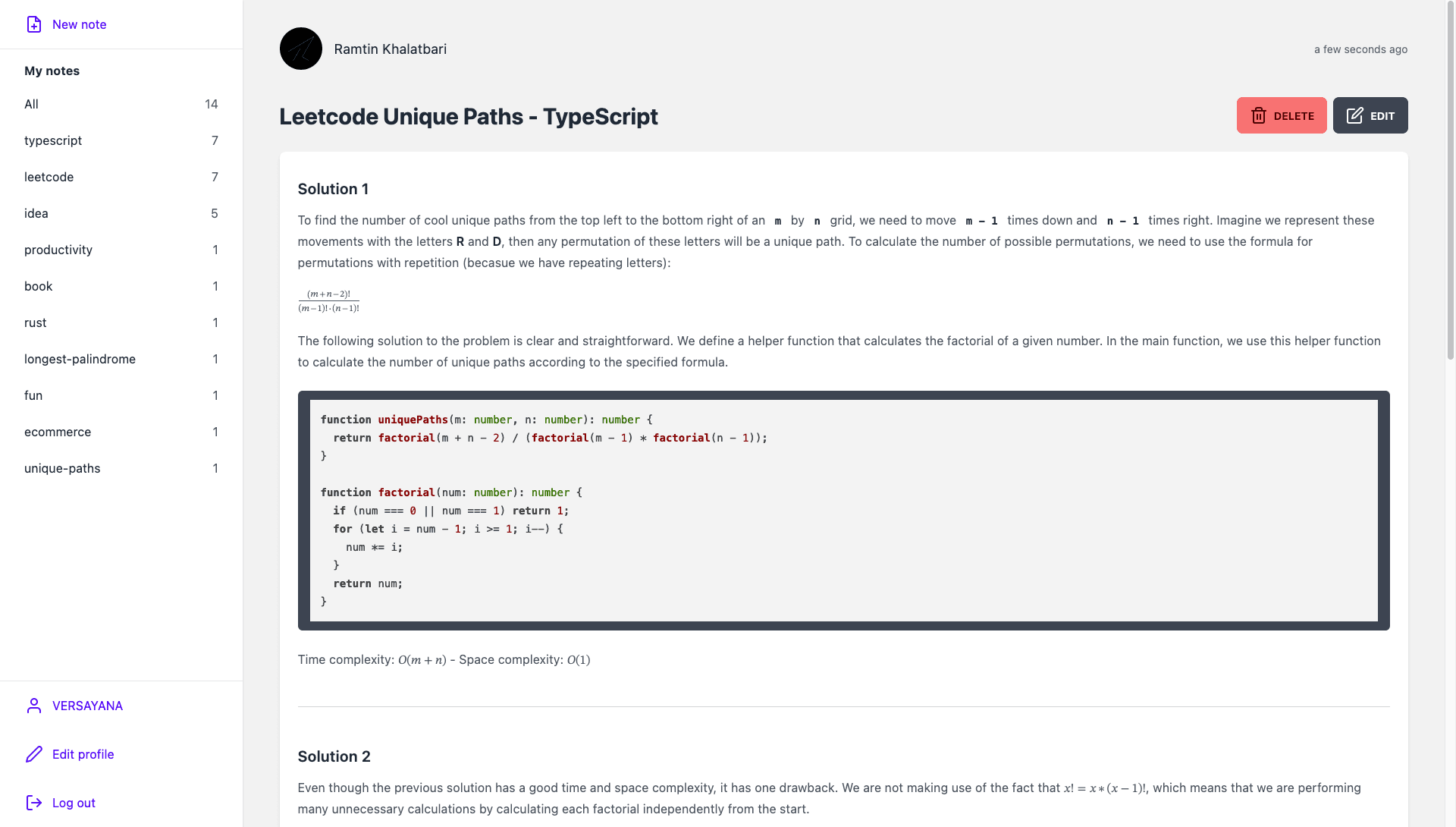Click the pencil icon on the EDIT button
1456x827 pixels.
tap(1354, 115)
